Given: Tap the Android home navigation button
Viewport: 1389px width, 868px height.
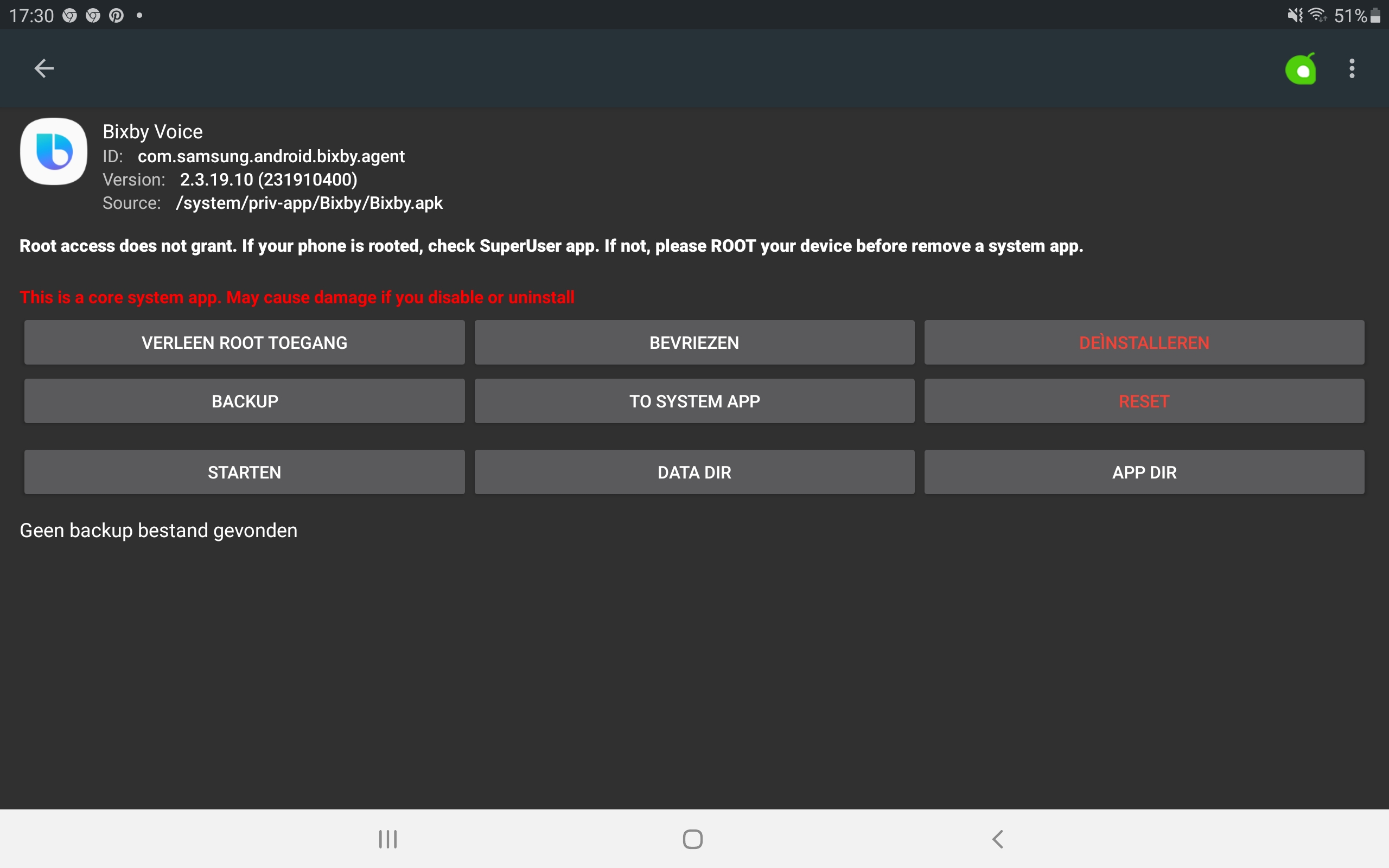Looking at the screenshot, I should 693,839.
